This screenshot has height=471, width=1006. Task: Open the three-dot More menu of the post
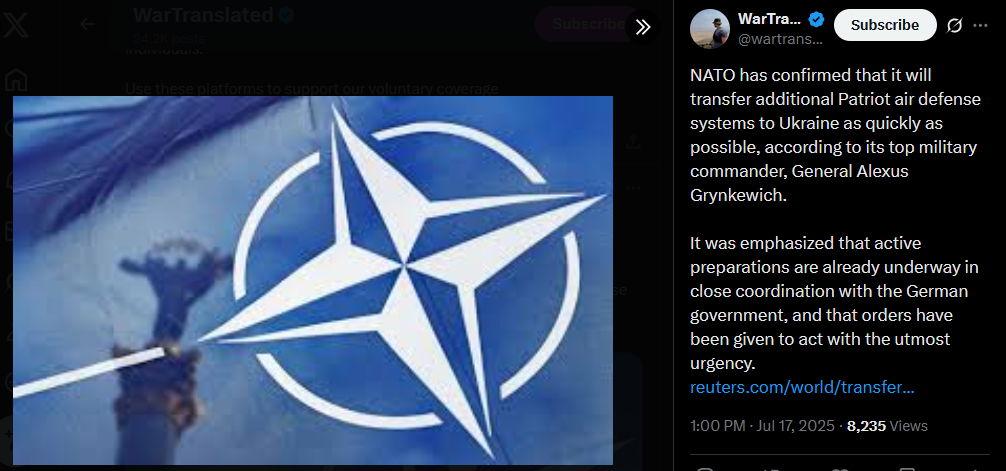click(x=980, y=25)
